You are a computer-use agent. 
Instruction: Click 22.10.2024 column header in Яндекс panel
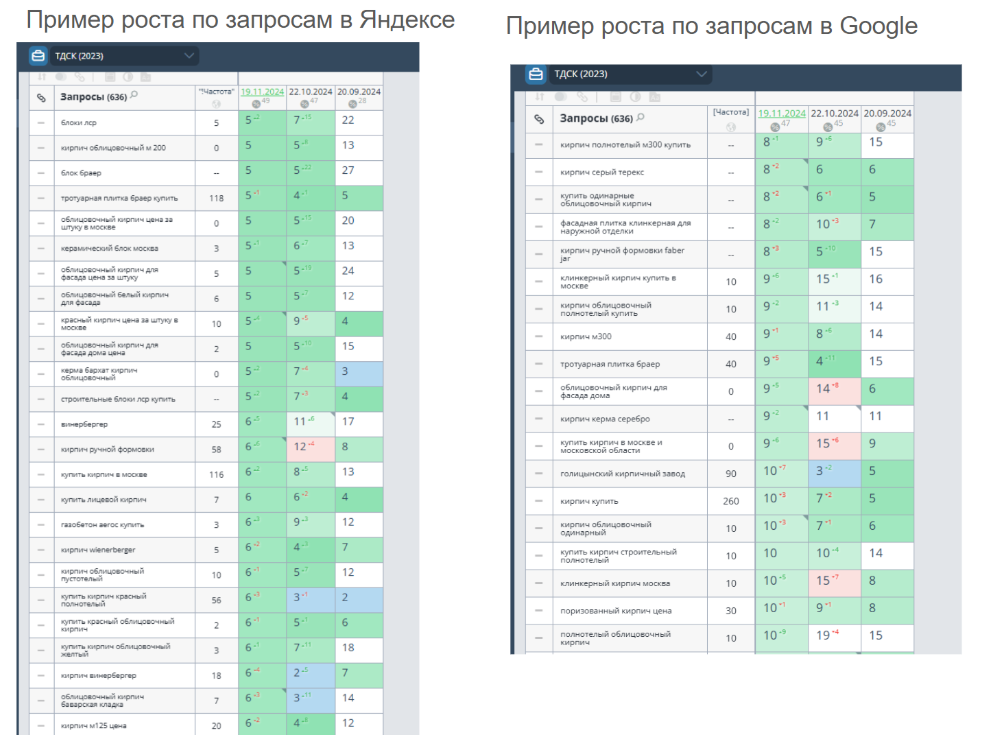pos(310,92)
